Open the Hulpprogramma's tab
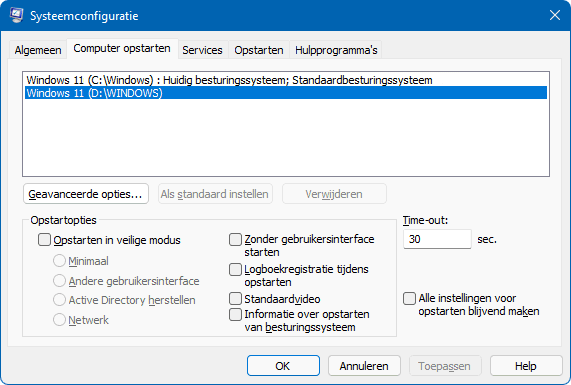The height and width of the screenshot is (385, 571). (x=336, y=50)
